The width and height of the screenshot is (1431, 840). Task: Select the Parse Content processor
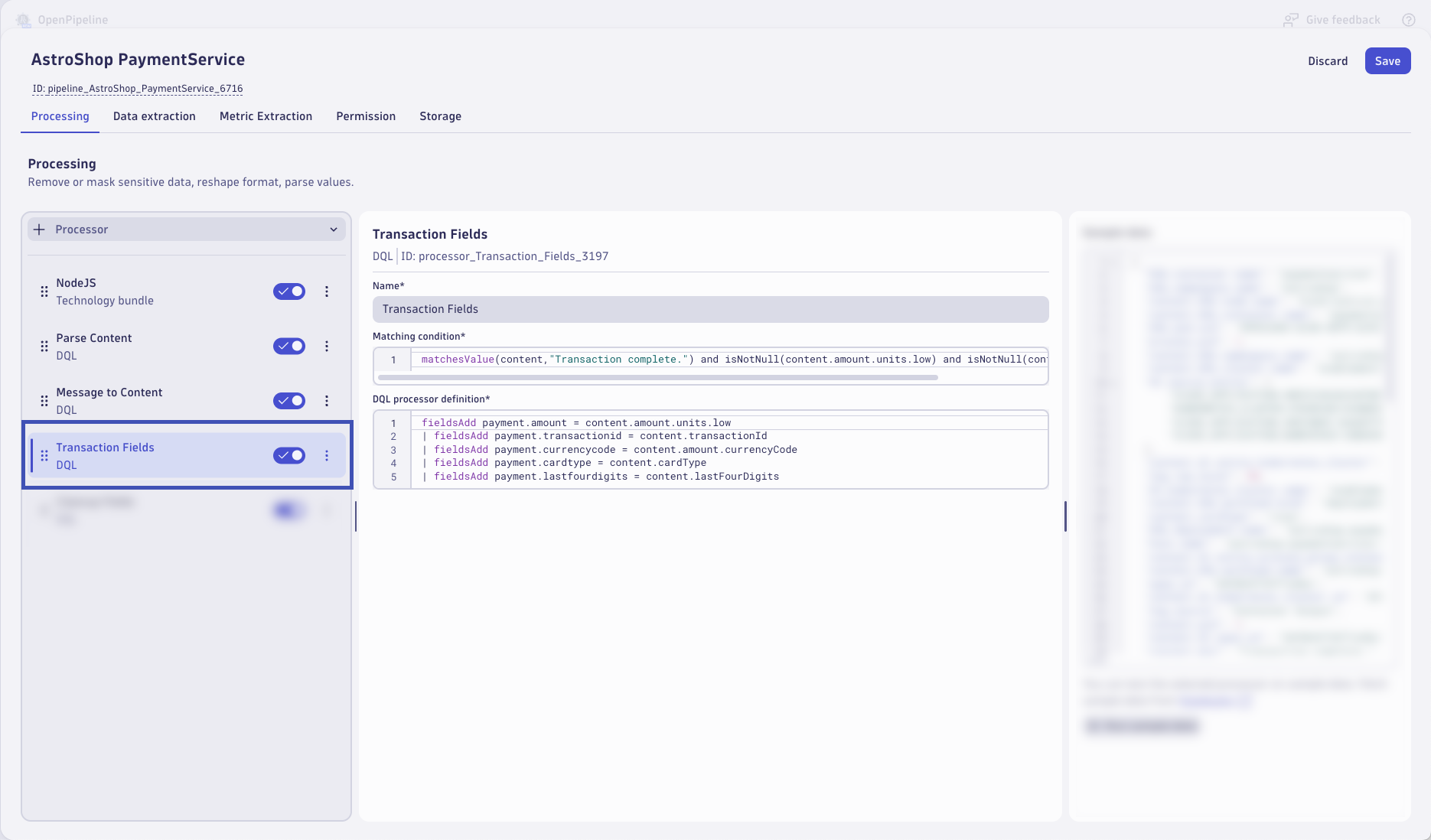187,347
